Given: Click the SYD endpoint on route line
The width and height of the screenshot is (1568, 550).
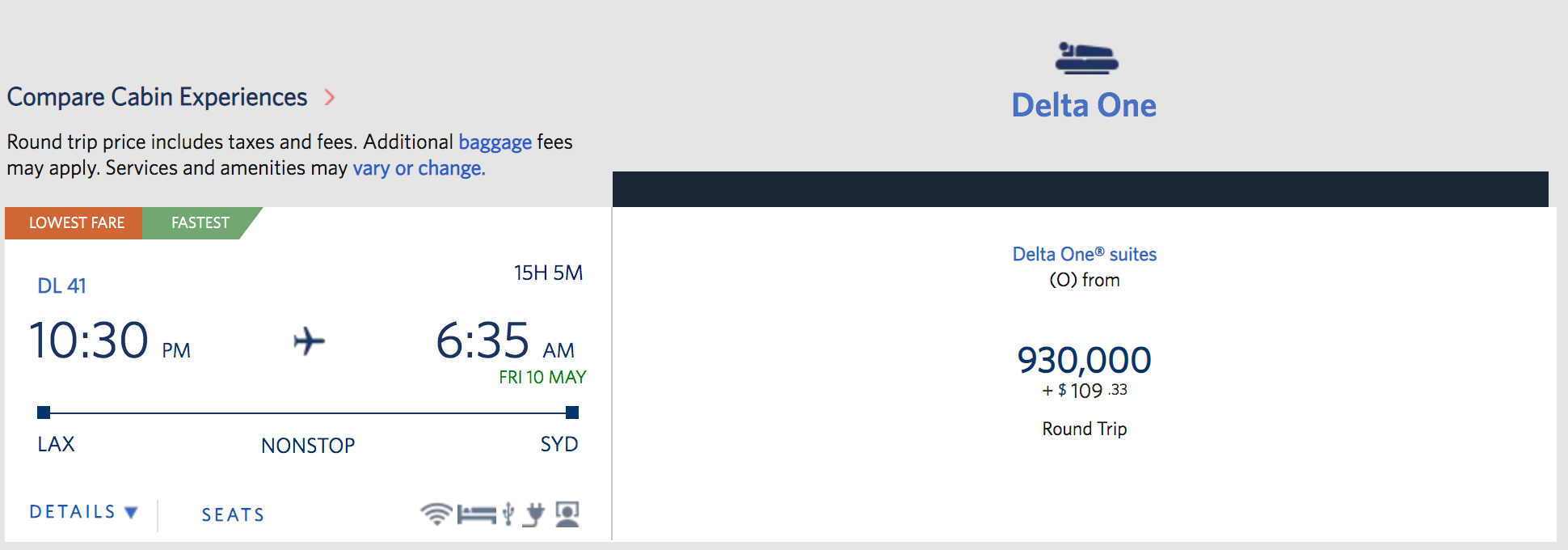Looking at the screenshot, I should coord(572,412).
